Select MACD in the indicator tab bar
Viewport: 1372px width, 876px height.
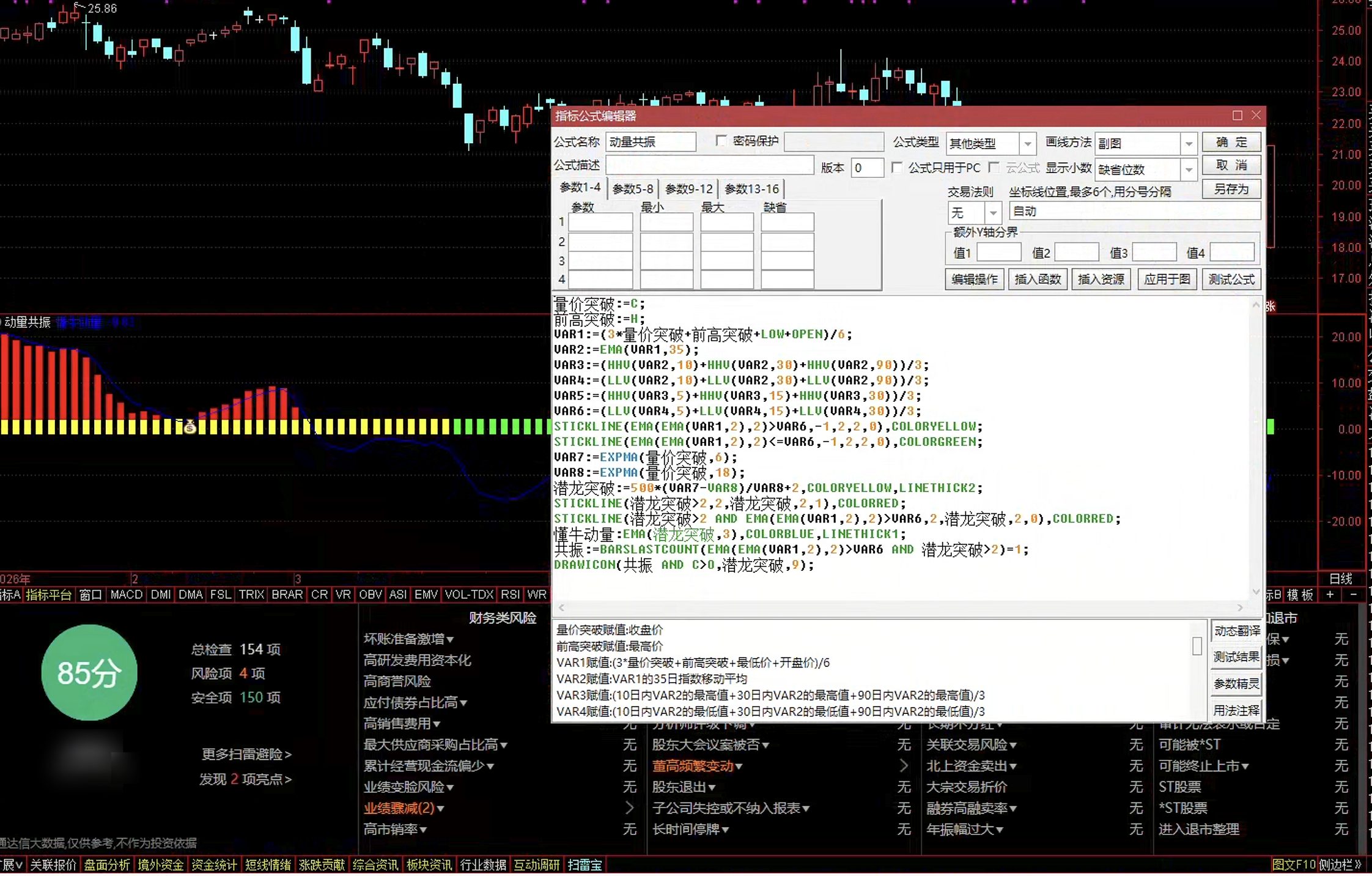pyautogui.click(x=127, y=595)
